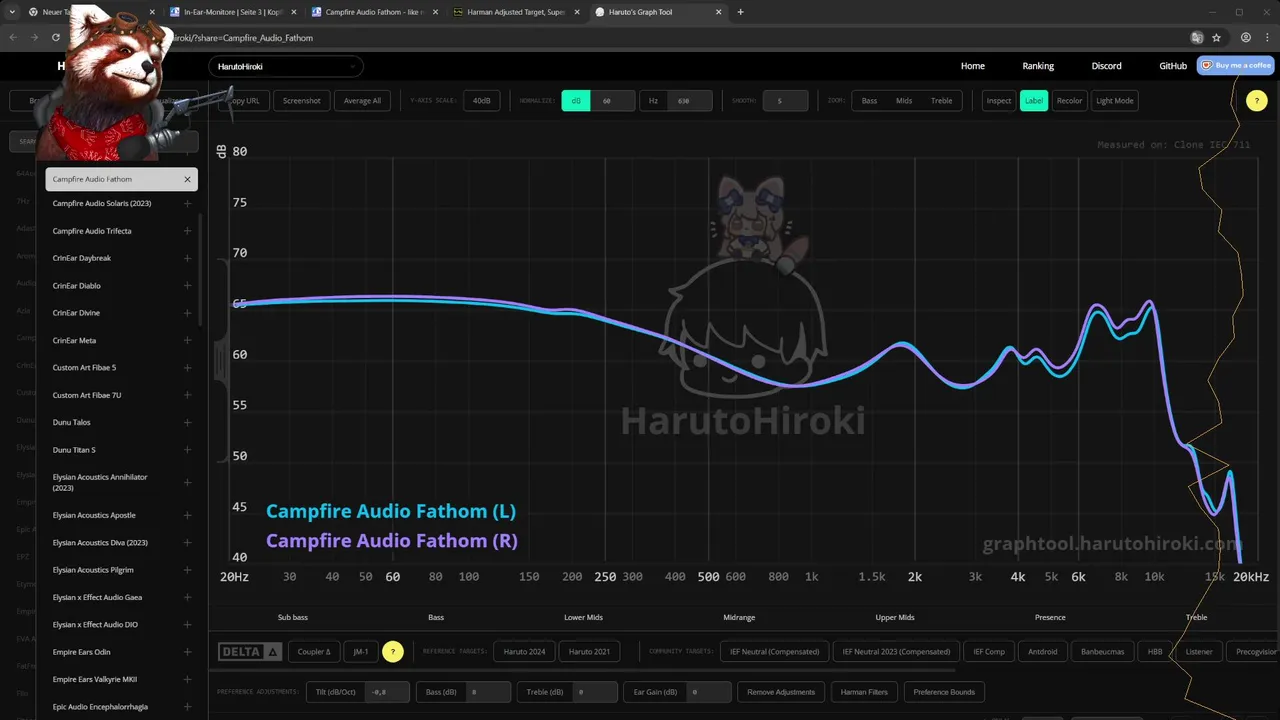Click the Ear Gain (dB) input field

708,692
